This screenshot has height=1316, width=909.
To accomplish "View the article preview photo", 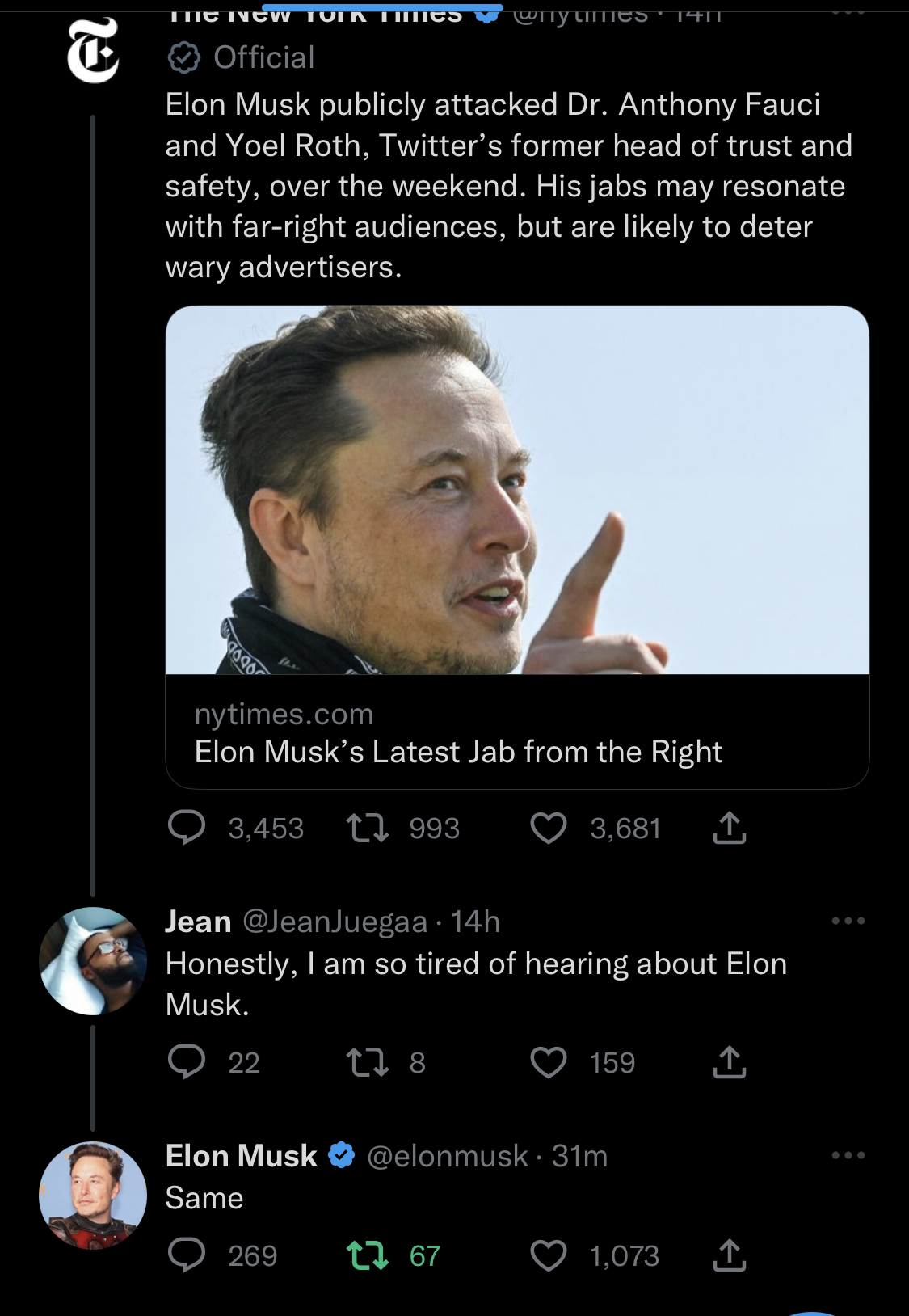I will coord(517,490).
